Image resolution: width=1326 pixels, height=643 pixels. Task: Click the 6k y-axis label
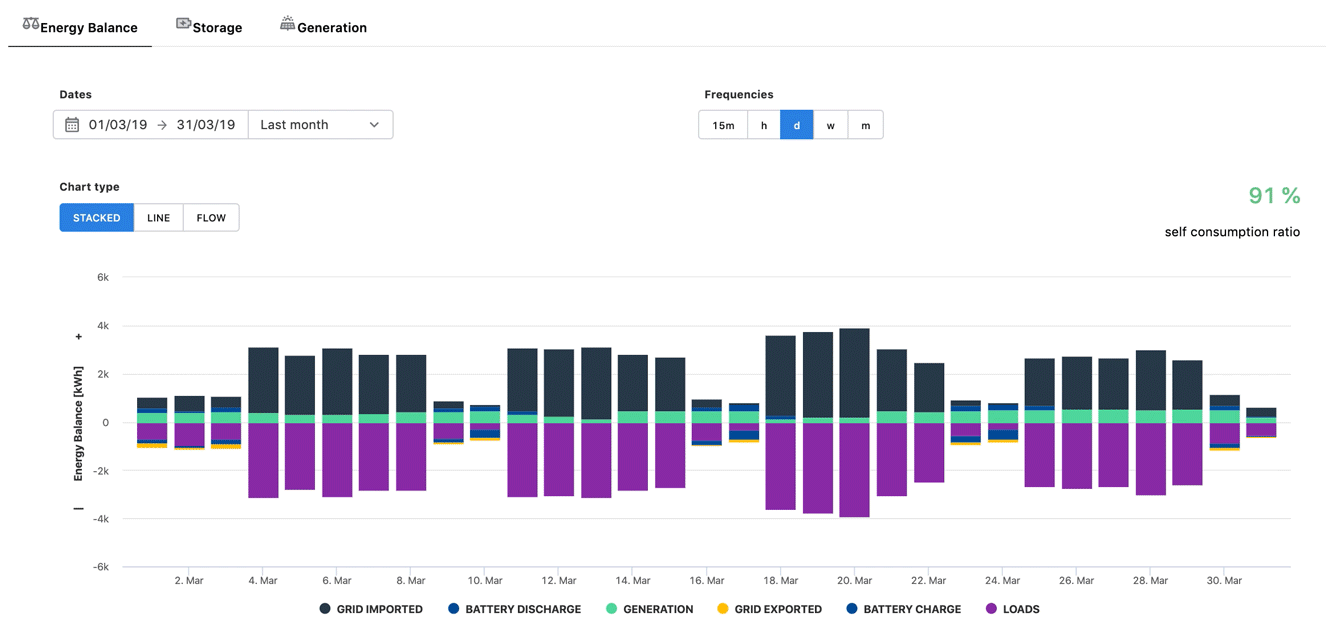click(102, 277)
